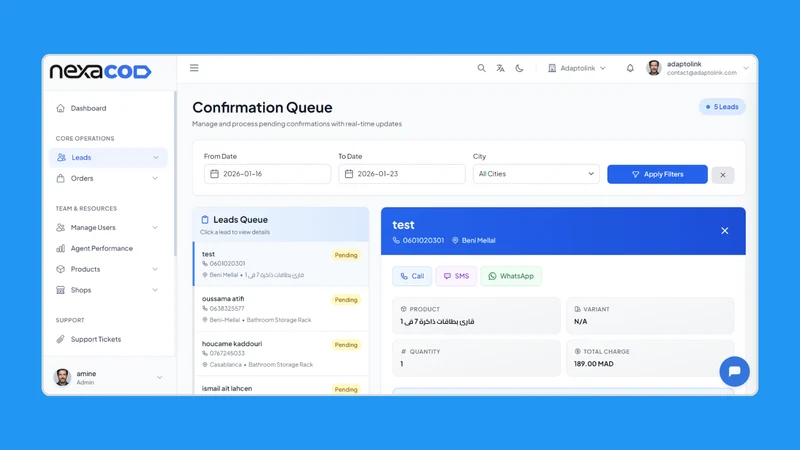
Task: Click the adaptolink profile avatar
Action: coord(654,68)
